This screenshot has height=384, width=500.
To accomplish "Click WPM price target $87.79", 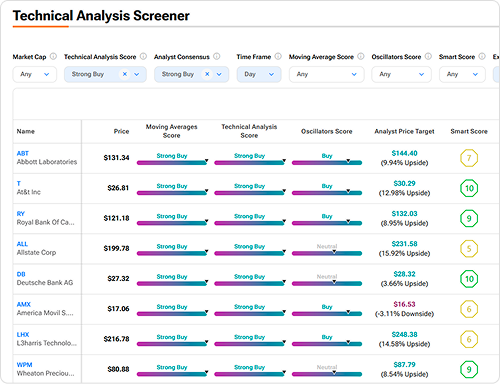I will coord(404,365).
